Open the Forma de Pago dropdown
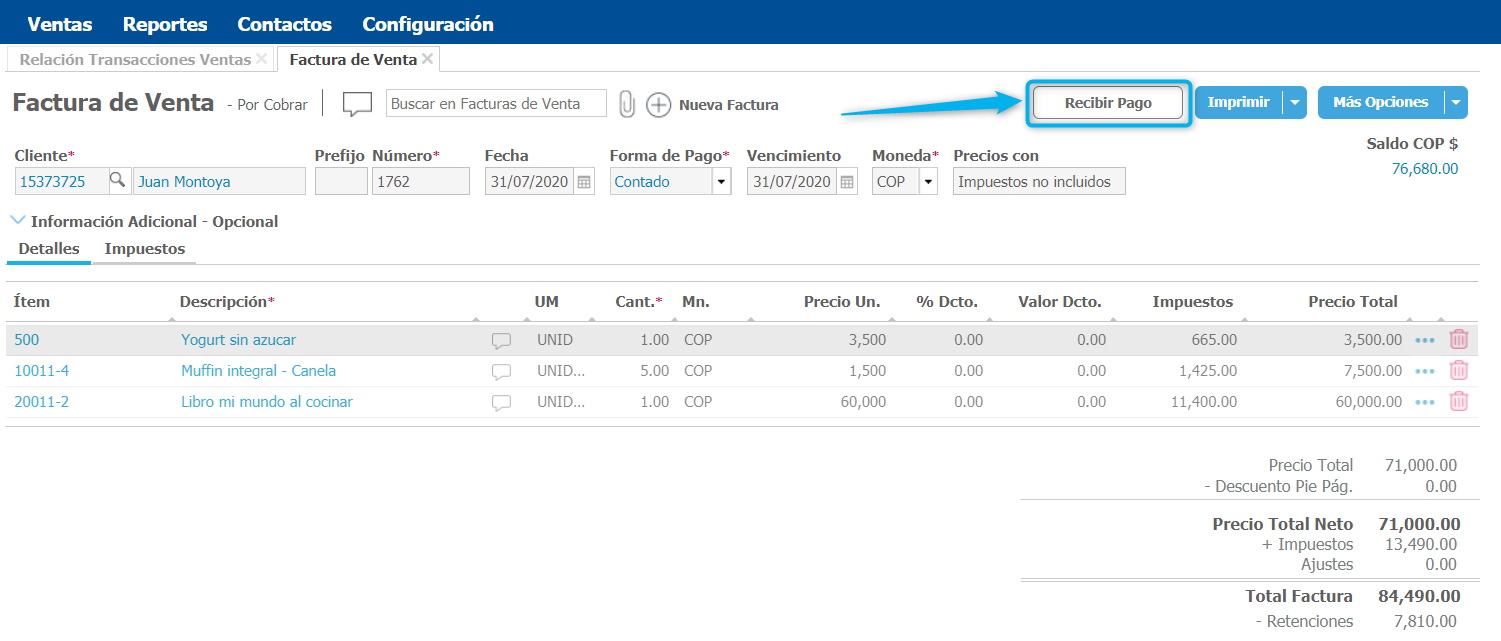This screenshot has width=1501, height=641. pyautogui.click(x=721, y=182)
